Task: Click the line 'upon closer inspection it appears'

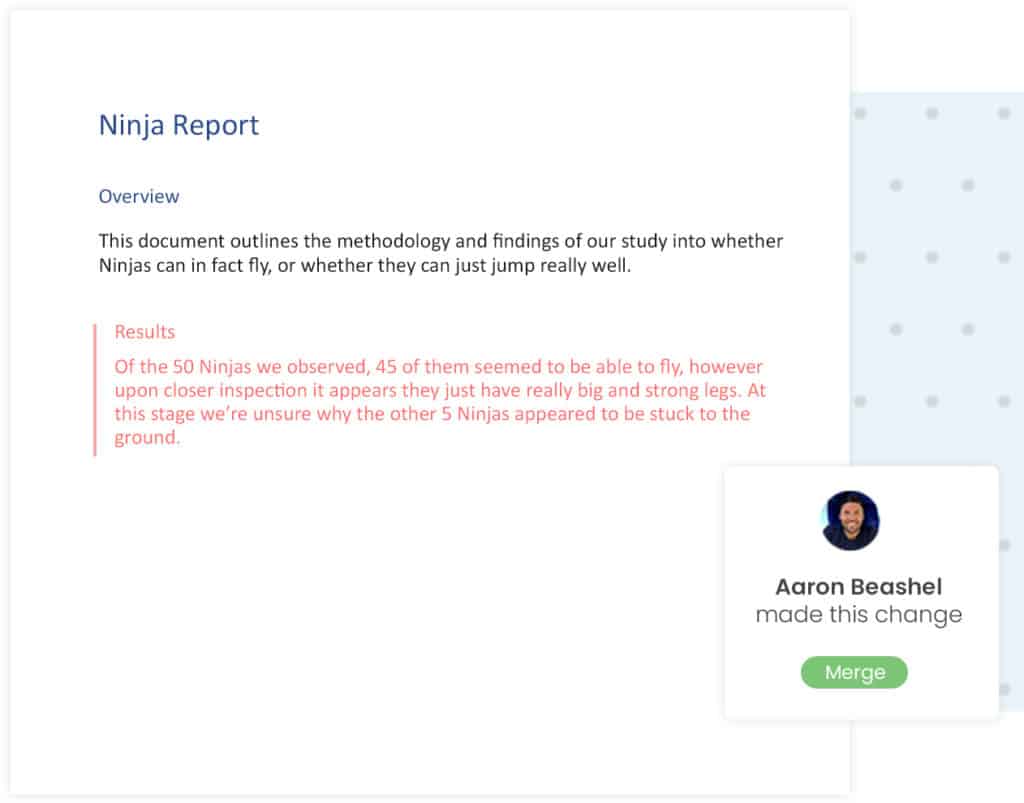Action: (440, 390)
